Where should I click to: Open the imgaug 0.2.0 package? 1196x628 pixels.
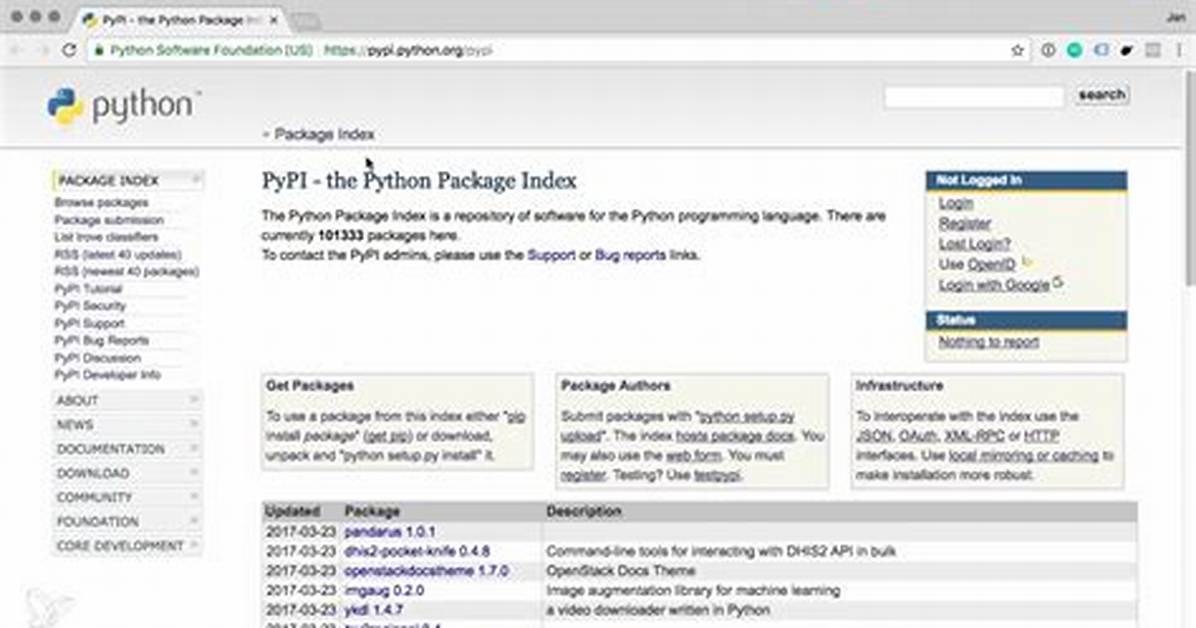click(384, 591)
